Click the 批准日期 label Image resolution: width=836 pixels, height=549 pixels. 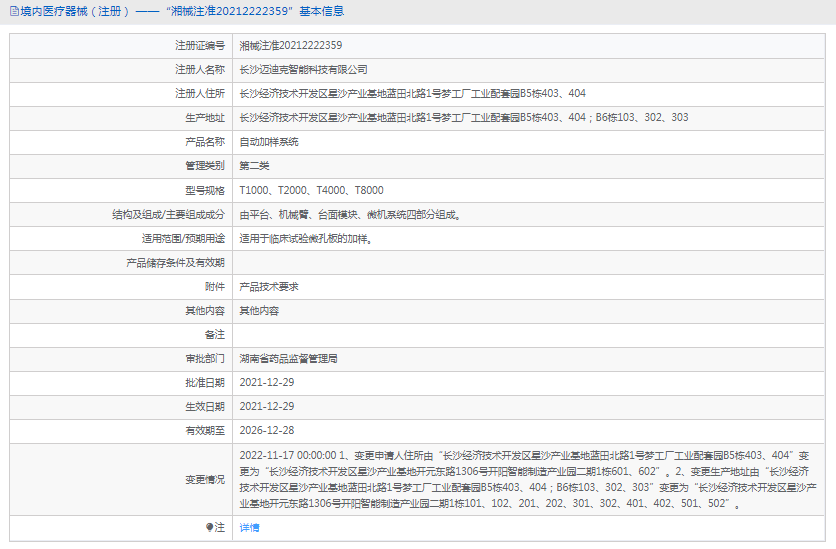pyautogui.click(x=205, y=383)
